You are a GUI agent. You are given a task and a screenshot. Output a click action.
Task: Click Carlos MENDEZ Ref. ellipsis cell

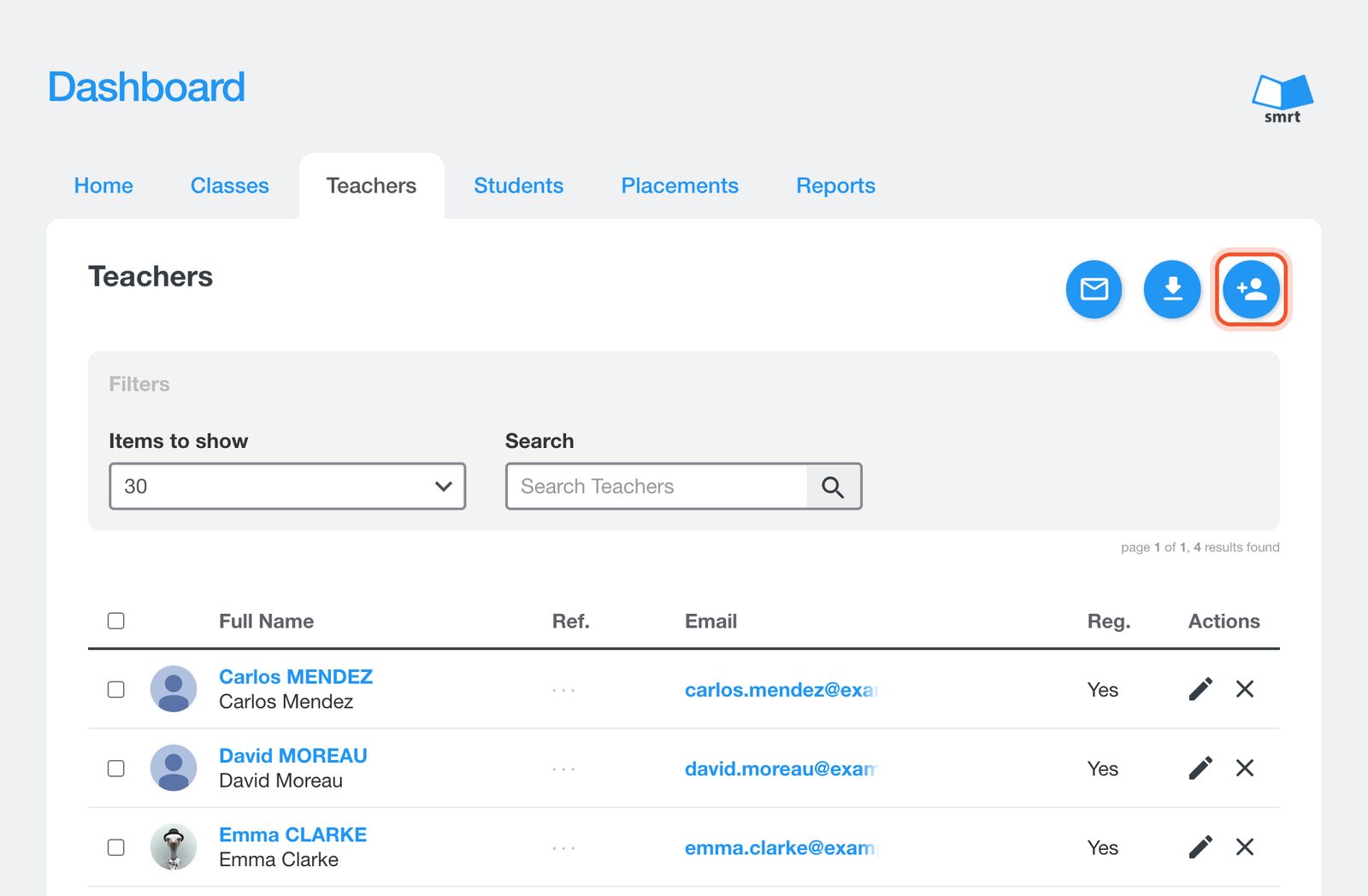pos(564,690)
